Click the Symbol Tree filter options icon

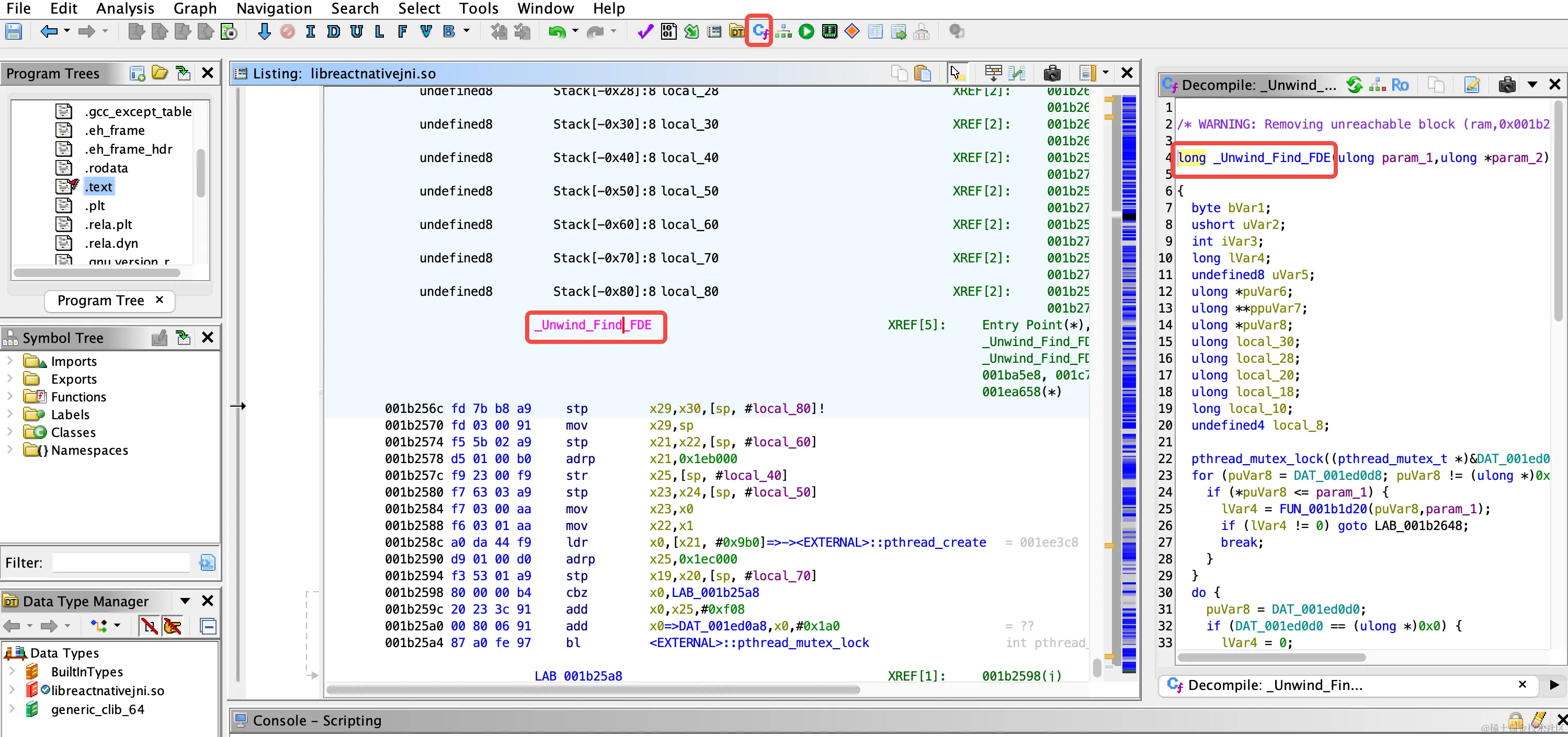207,562
